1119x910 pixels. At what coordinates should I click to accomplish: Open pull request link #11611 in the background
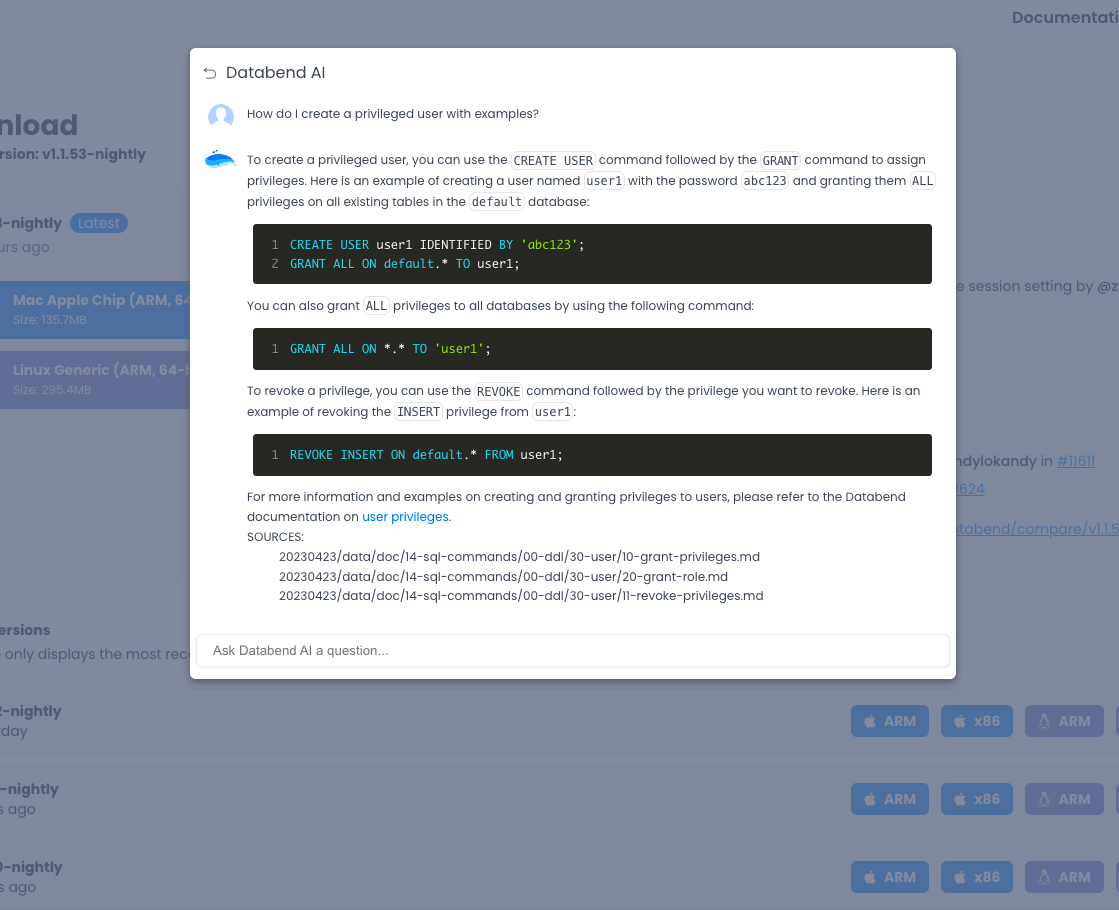pyautogui.click(x=1075, y=461)
